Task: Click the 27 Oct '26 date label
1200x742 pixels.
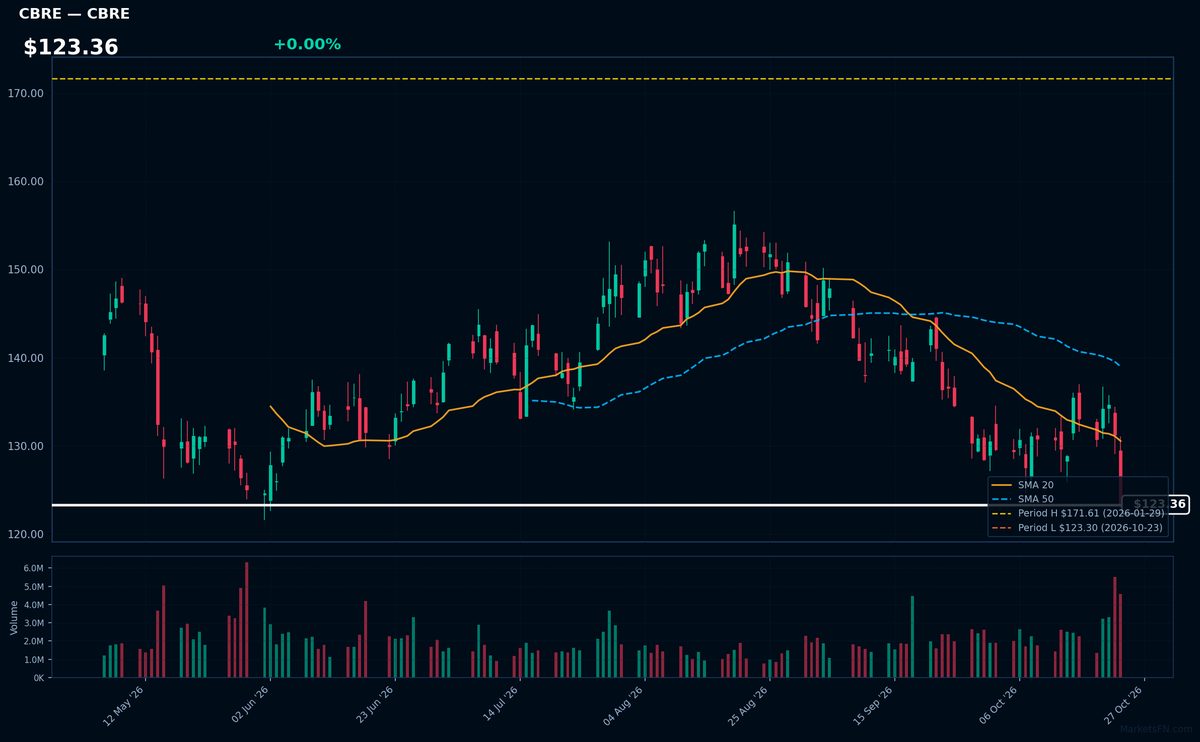Action: click(1124, 705)
